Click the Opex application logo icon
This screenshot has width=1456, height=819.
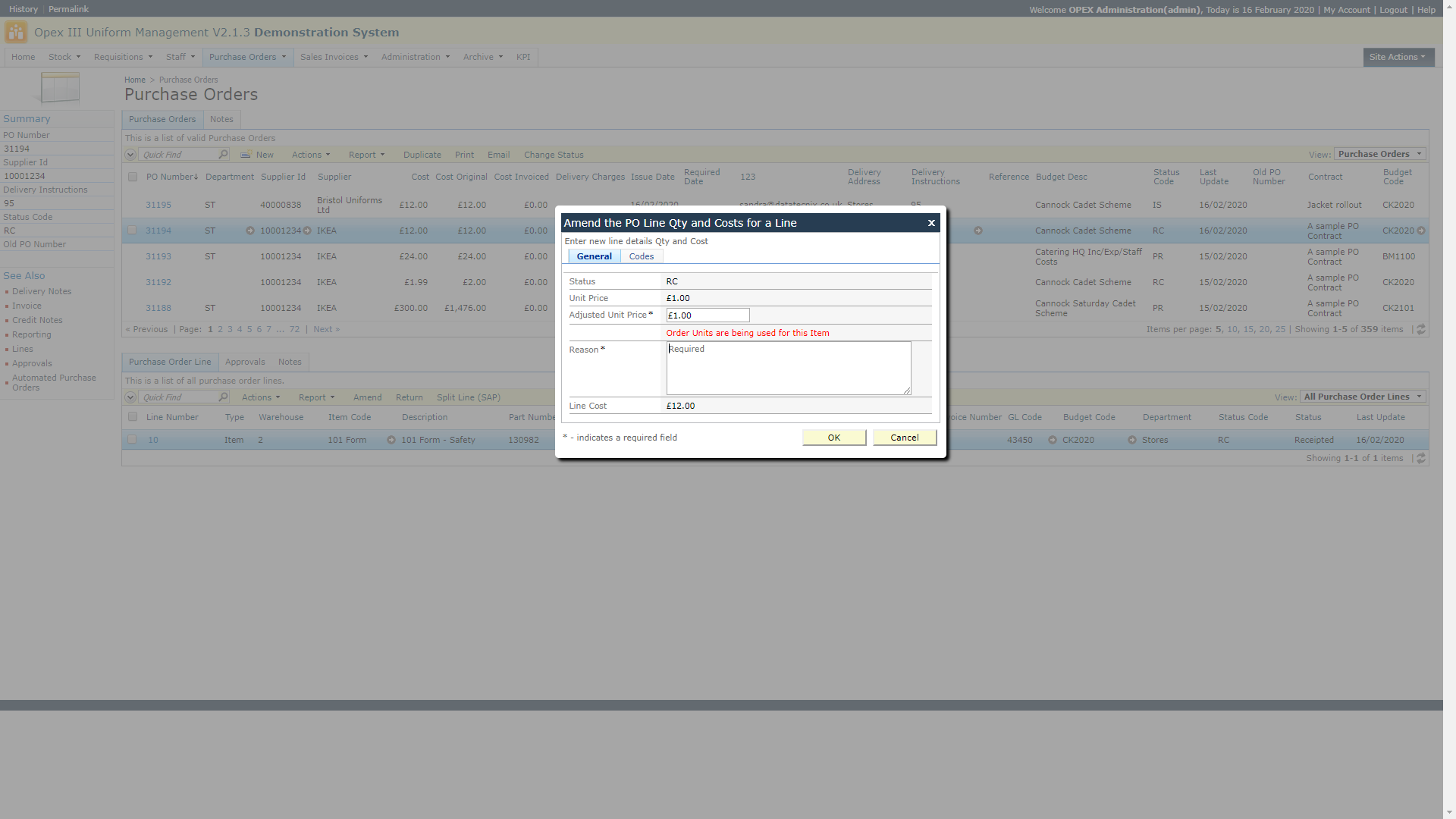pos(16,33)
